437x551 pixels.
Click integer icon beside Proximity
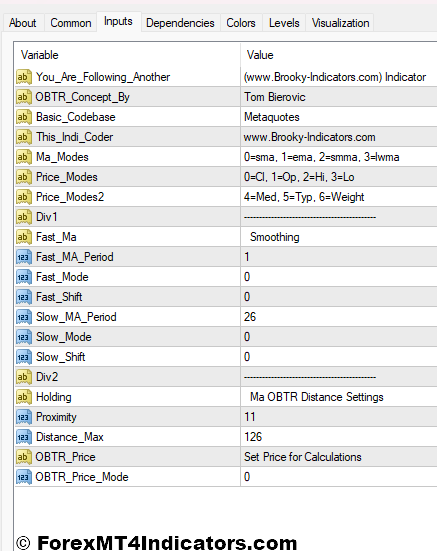coord(24,417)
